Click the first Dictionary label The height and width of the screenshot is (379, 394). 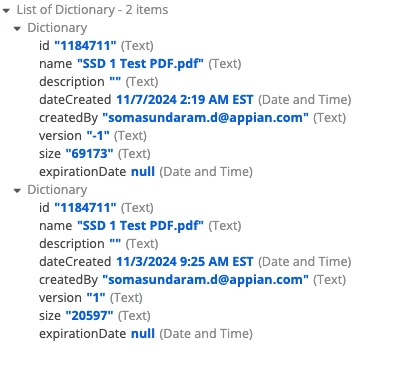(x=57, y=28)
